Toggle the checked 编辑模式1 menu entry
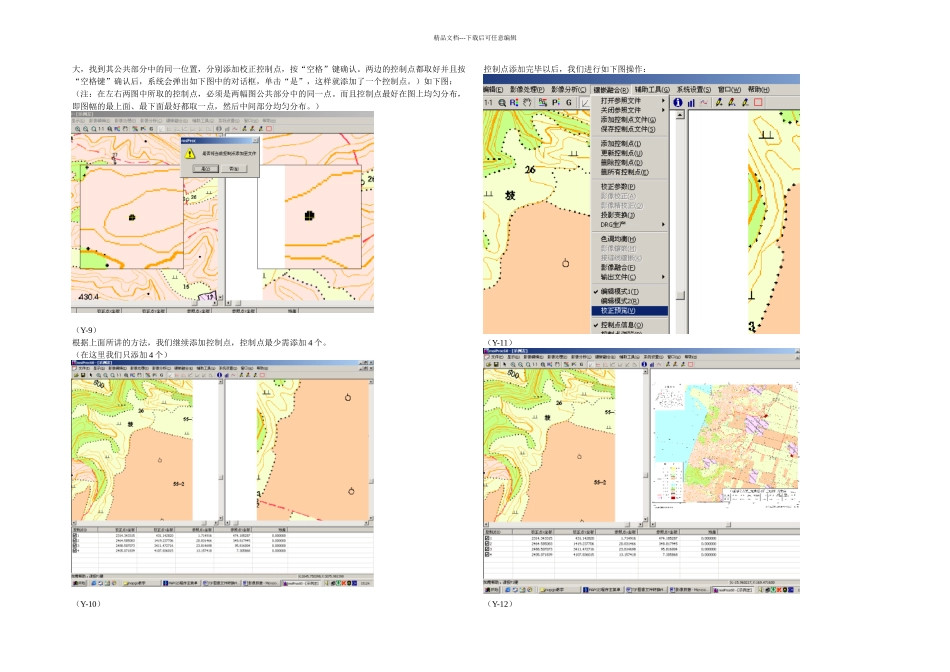 [627, 291]
